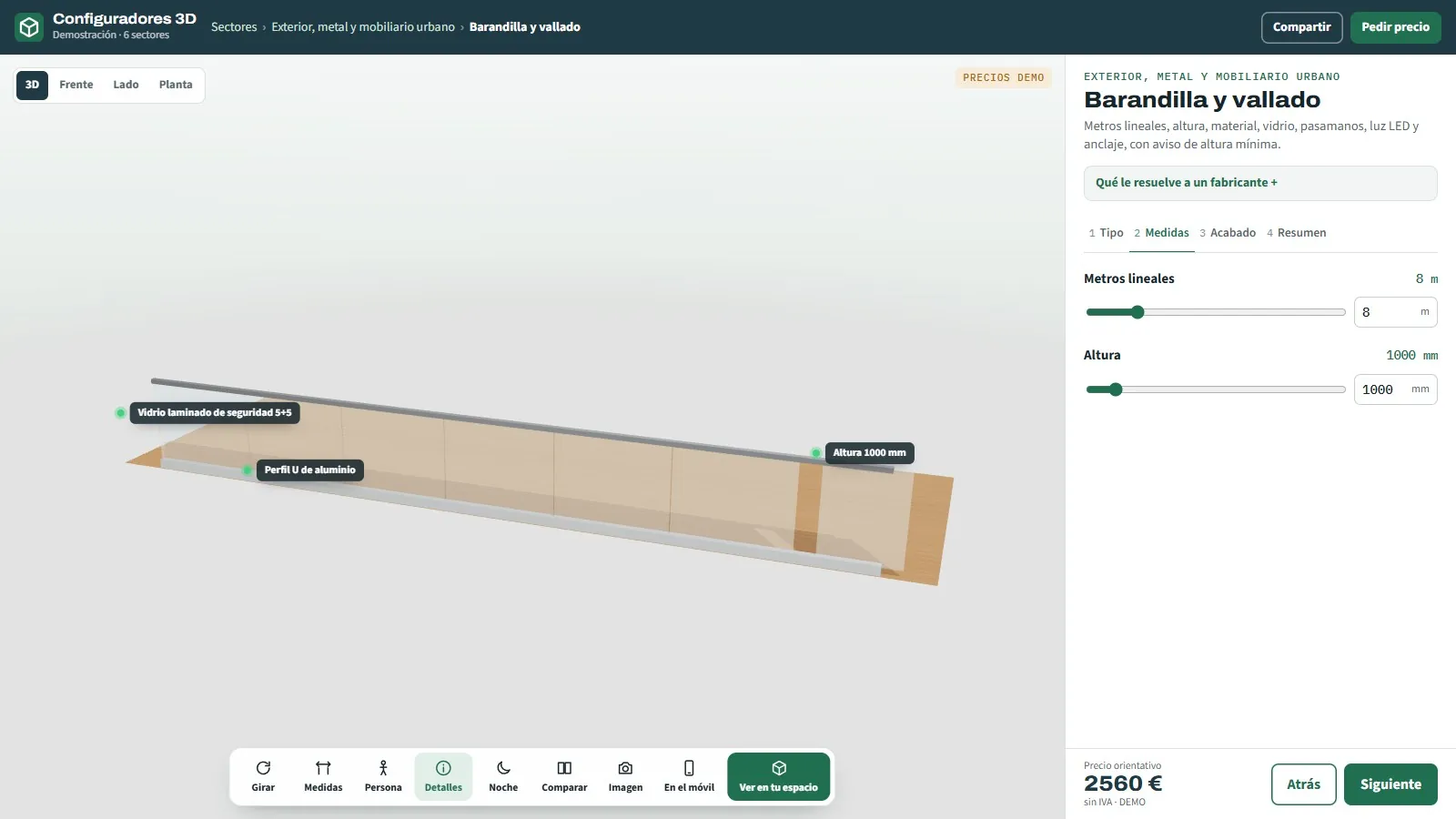1456x819 pixels.
Task: Open the Comparar compare view
Action: click(564, 776)
